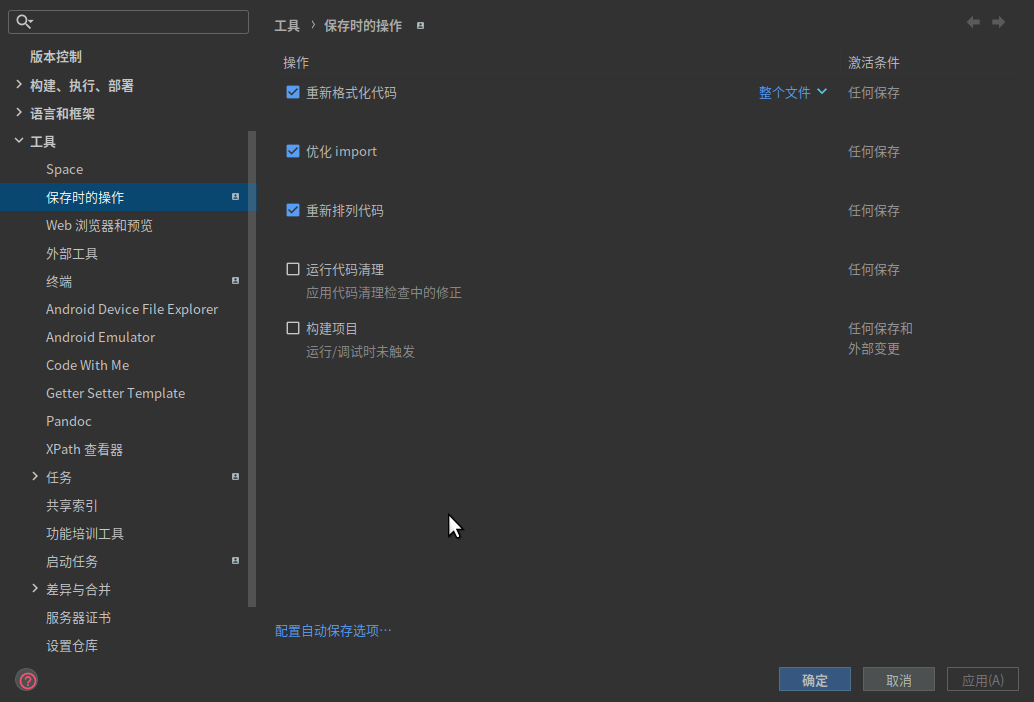1034x702 pixels.
Task: Open Getter Setter Template settings
Action: click(x=115, y=394)
